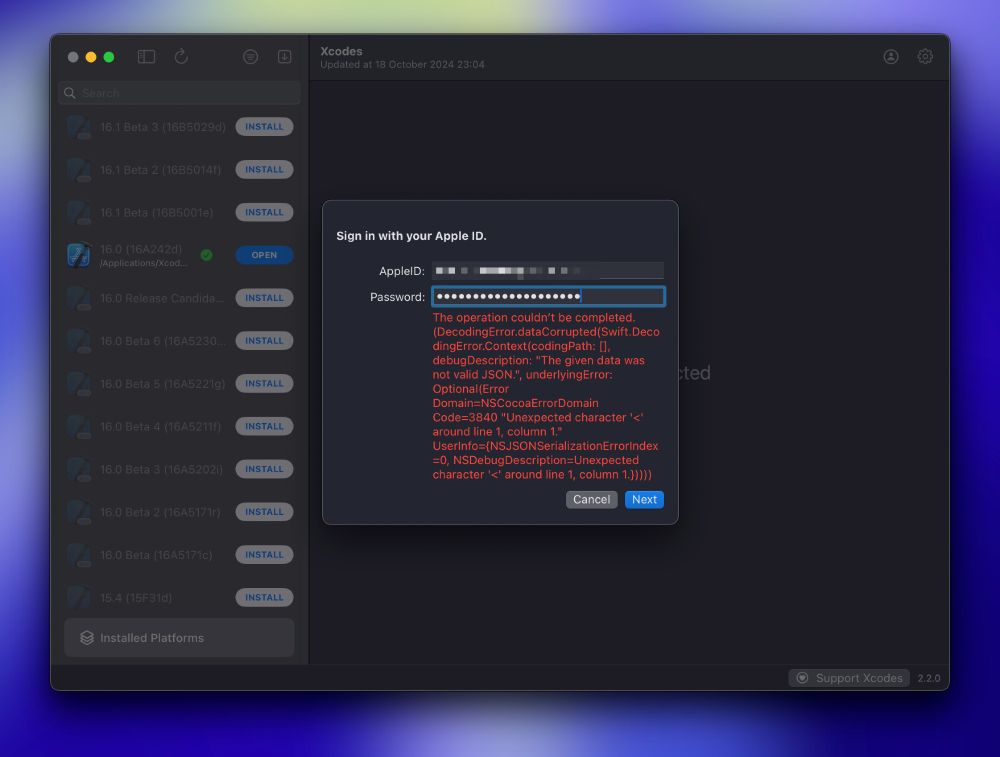This screenshot has width=1000, height=757.
Task: Open the filter list icon
Action: tap(251, 57)
